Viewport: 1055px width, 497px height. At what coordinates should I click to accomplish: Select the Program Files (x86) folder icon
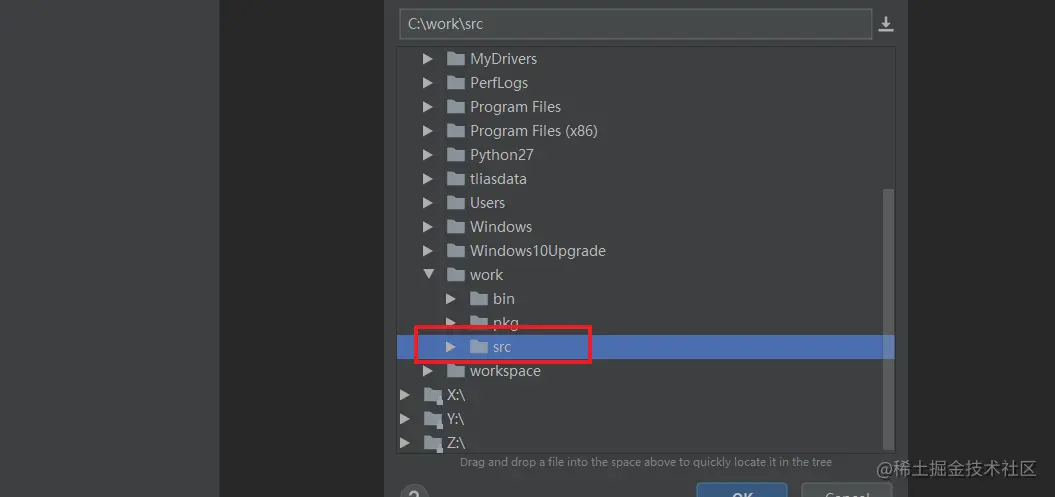point(456,131)
